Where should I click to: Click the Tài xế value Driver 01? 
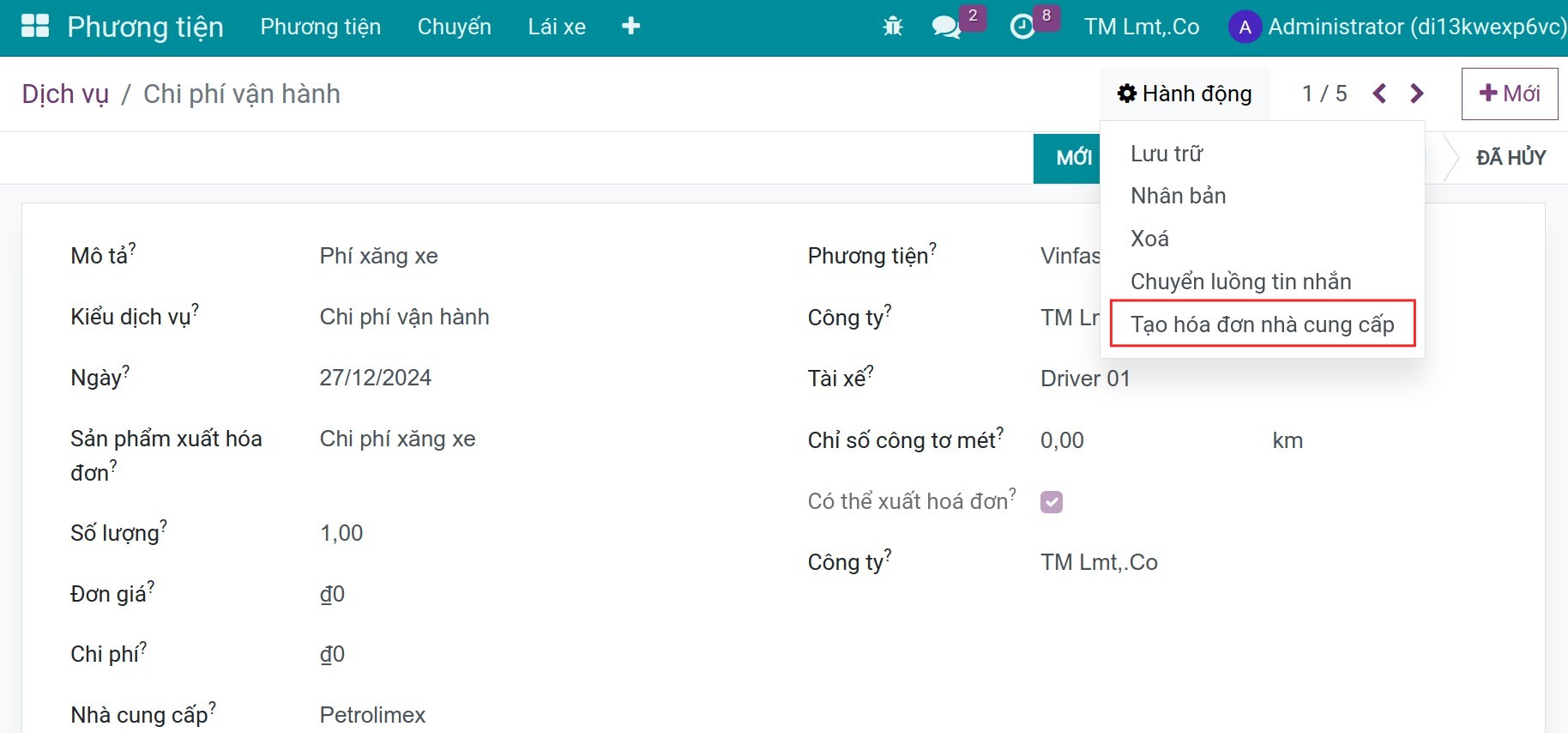click(x=1085, y=379)
